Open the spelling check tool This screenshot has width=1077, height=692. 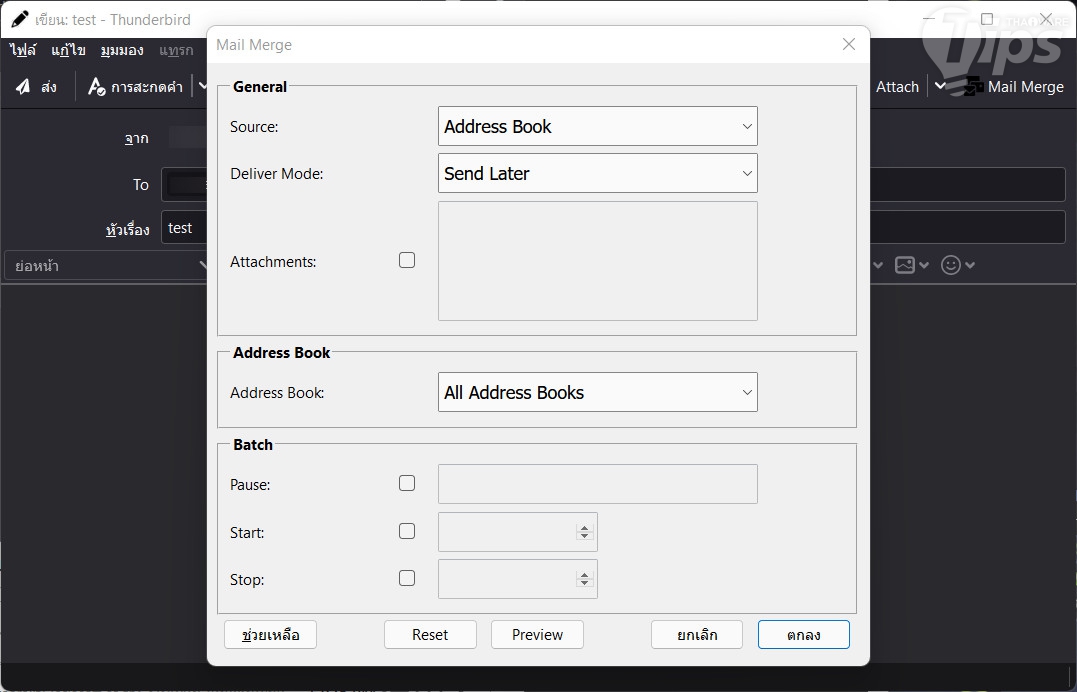(135, 87)
